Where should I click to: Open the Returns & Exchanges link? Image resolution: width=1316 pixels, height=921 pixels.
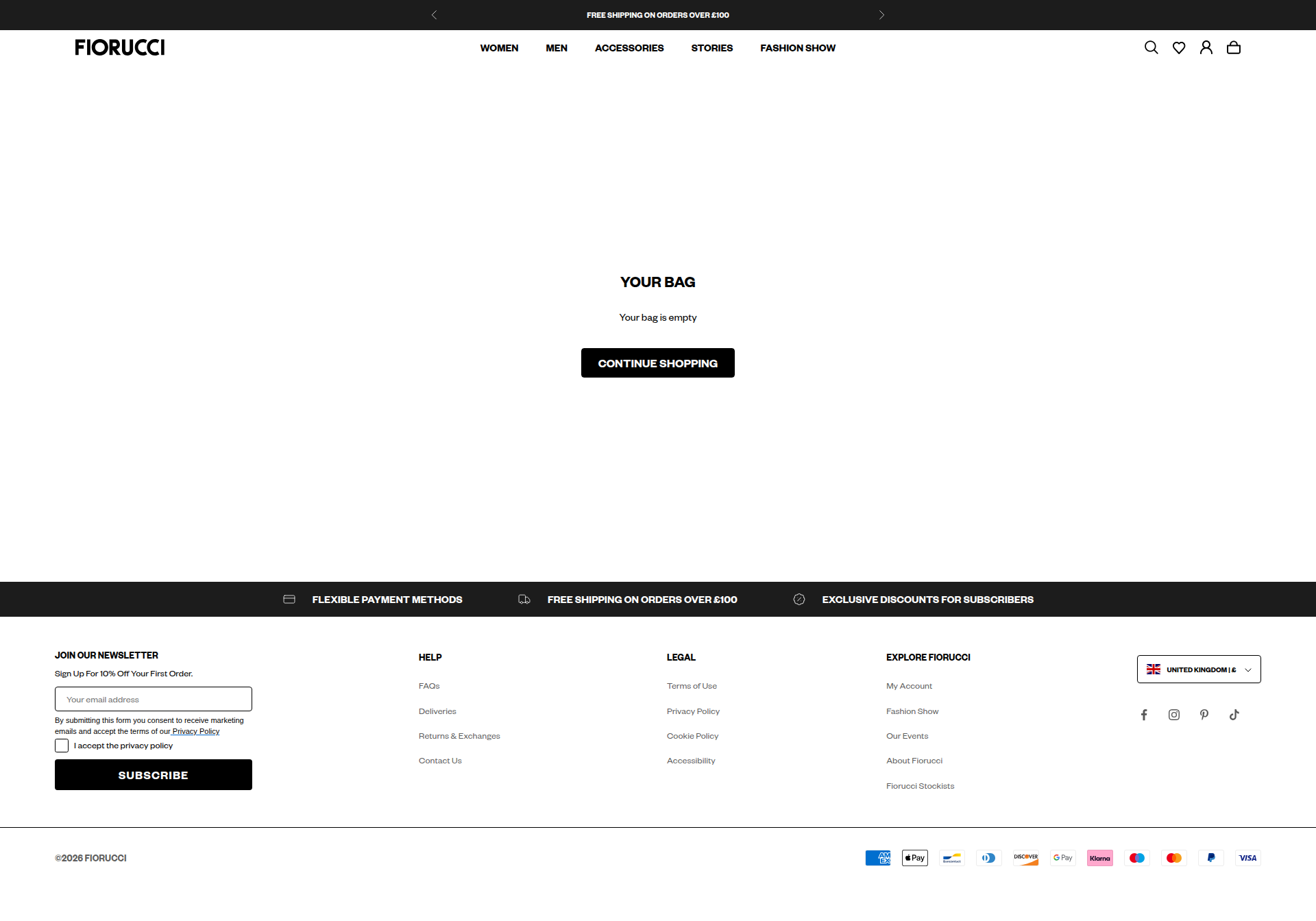tap(459, 735)
